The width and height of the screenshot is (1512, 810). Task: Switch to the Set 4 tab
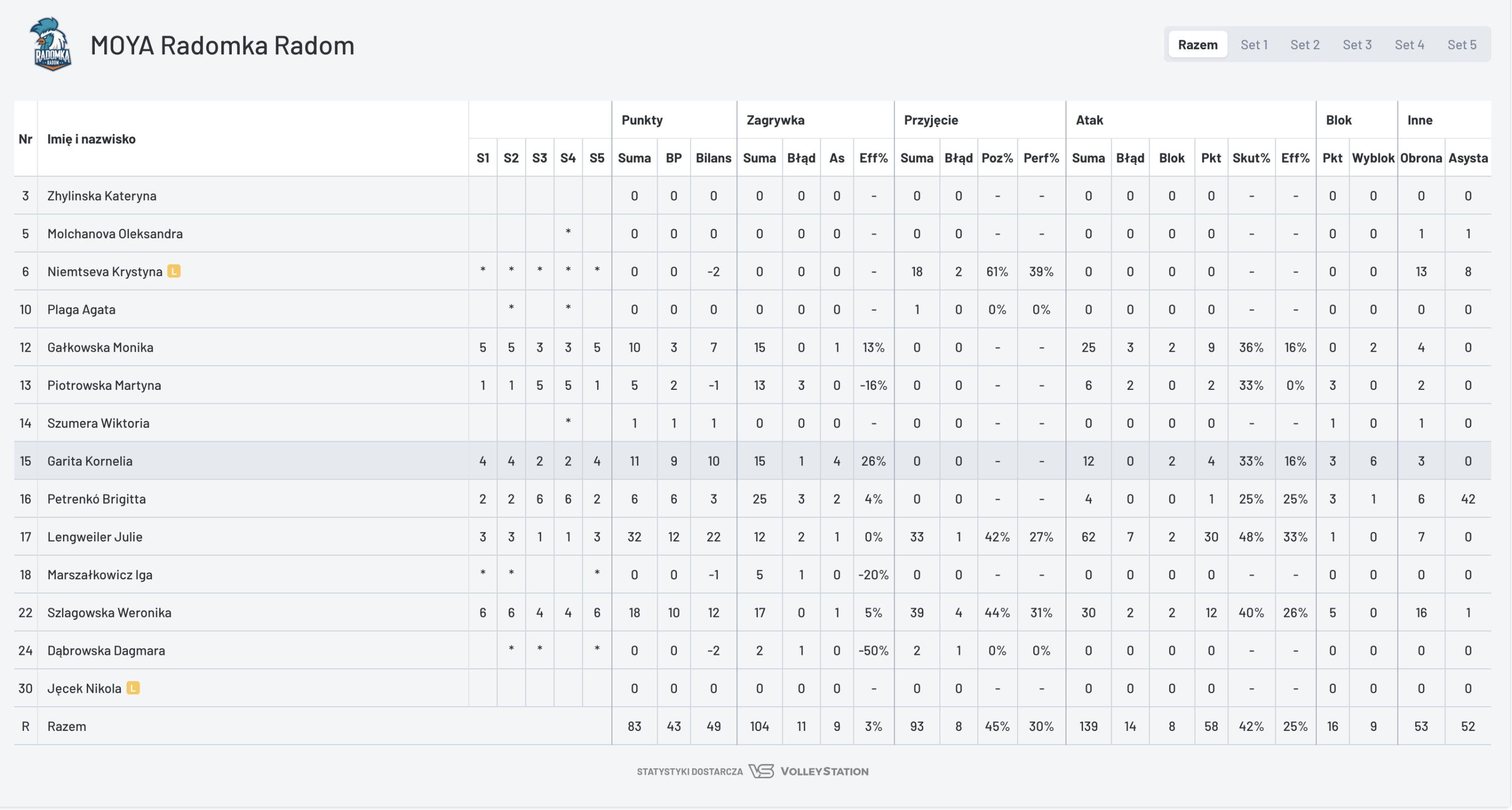(x=1409, y=44)
